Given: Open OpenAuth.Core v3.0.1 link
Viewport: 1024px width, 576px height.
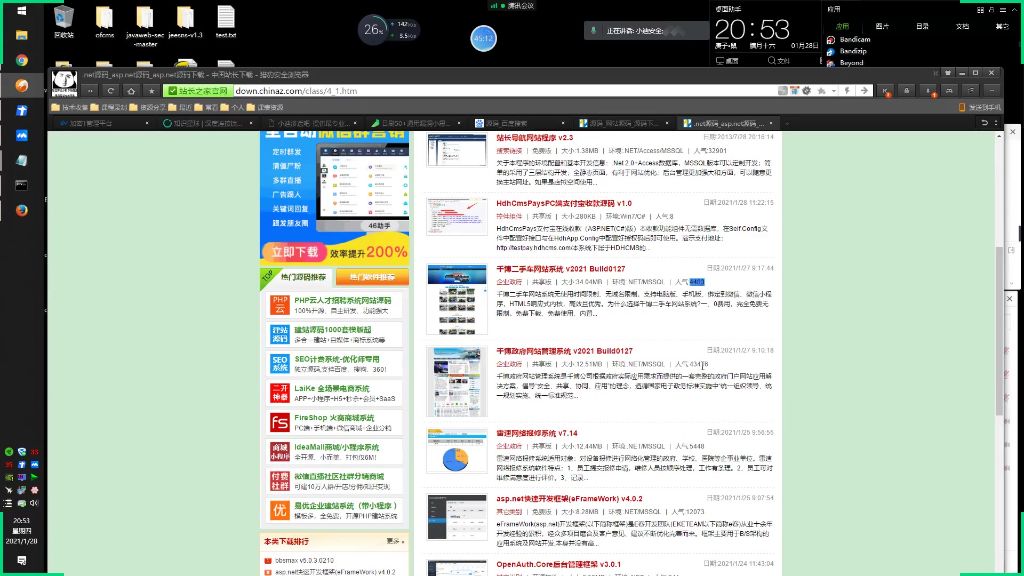Looking at the screenshot, I should coord(558,564).
